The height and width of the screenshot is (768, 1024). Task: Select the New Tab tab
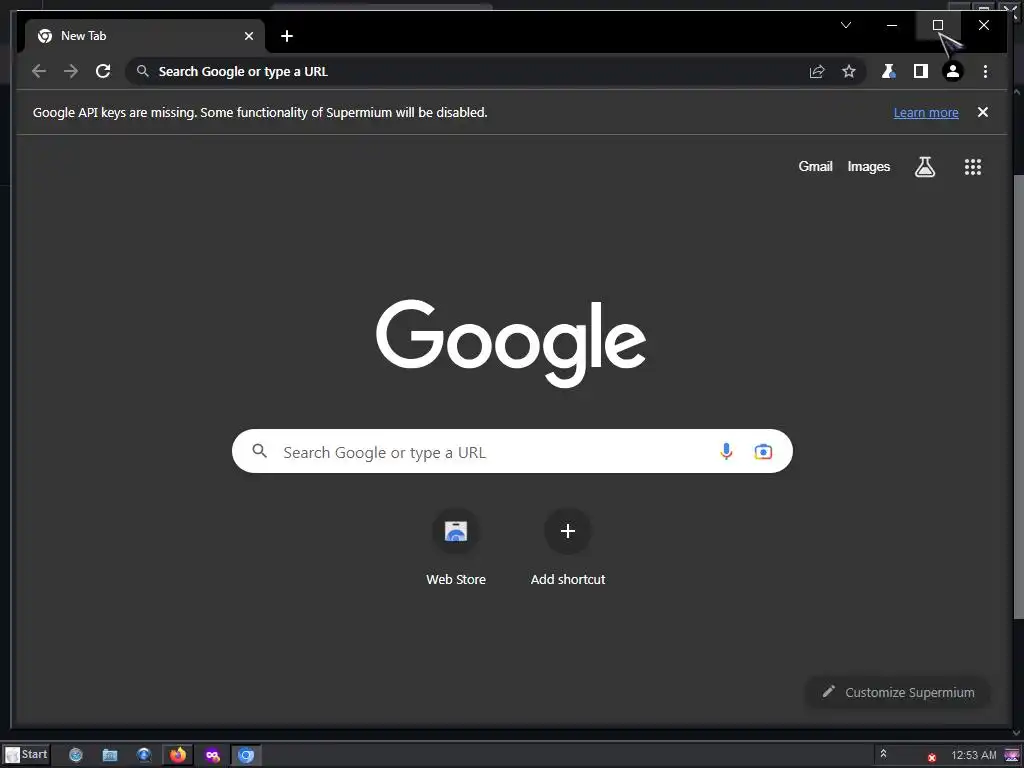pyautogui.click(x=145, y=36)
